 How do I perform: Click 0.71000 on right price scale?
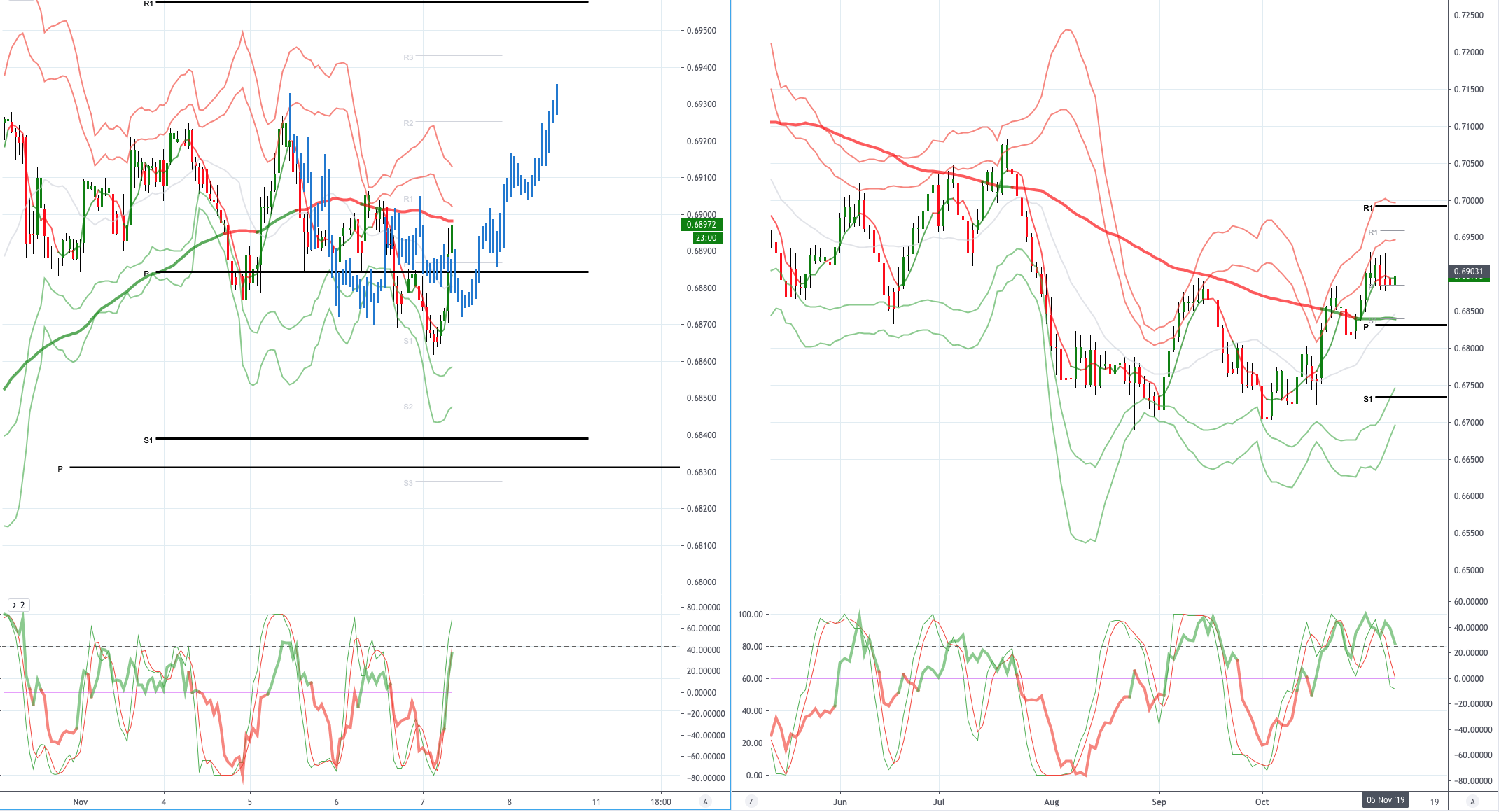click(1469, 127)
